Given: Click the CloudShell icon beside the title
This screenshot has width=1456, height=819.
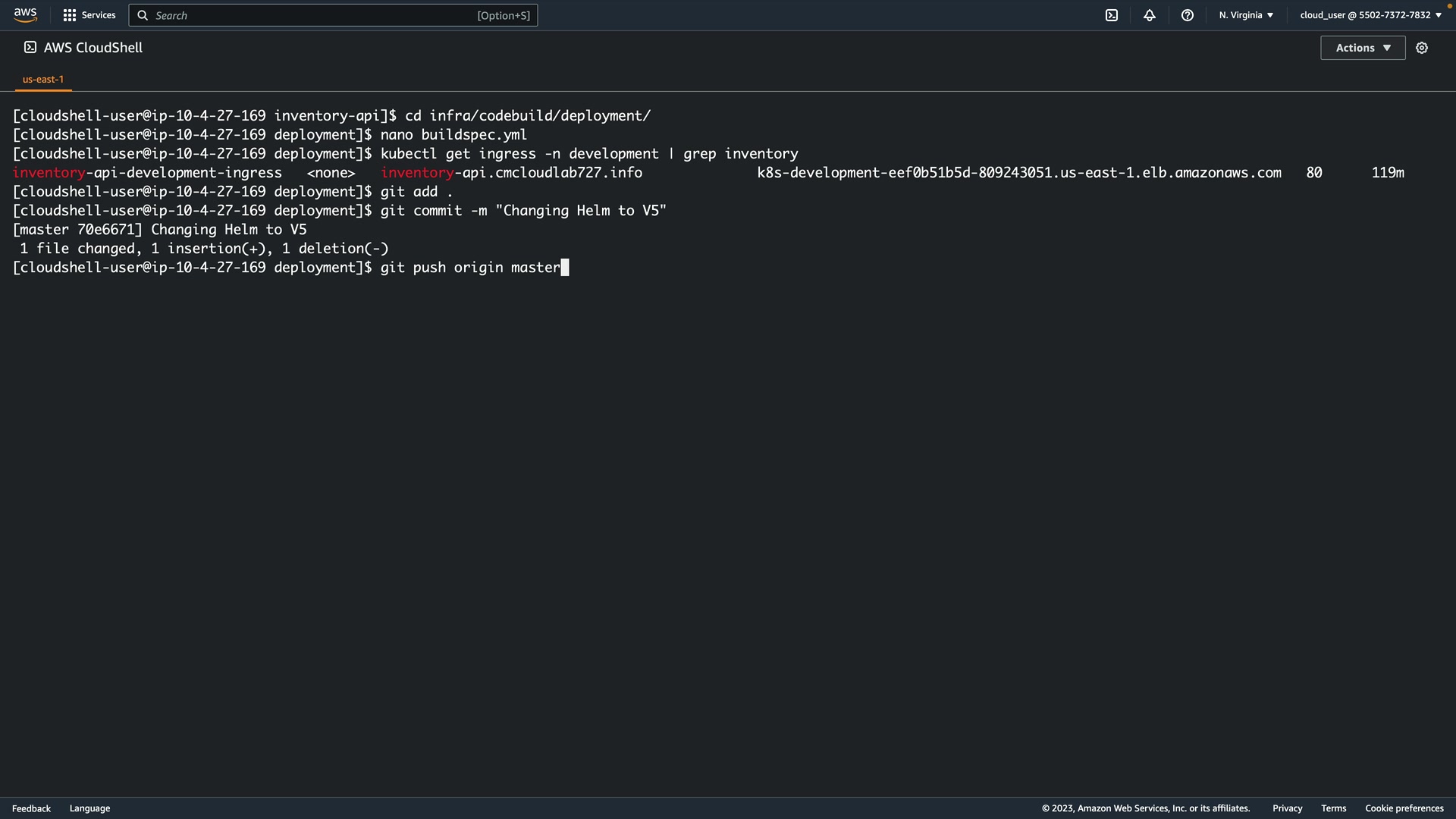Looking at the screenshot, I should pos(30,47).
